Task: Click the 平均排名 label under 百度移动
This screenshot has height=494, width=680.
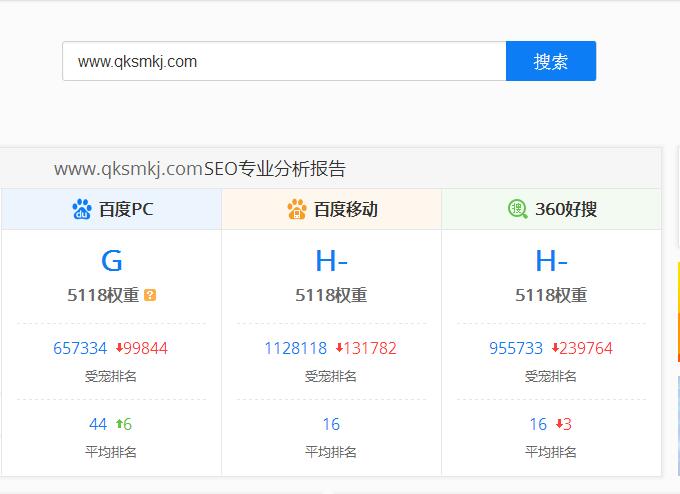Action: pyautogui.click(x=331, y=452)
